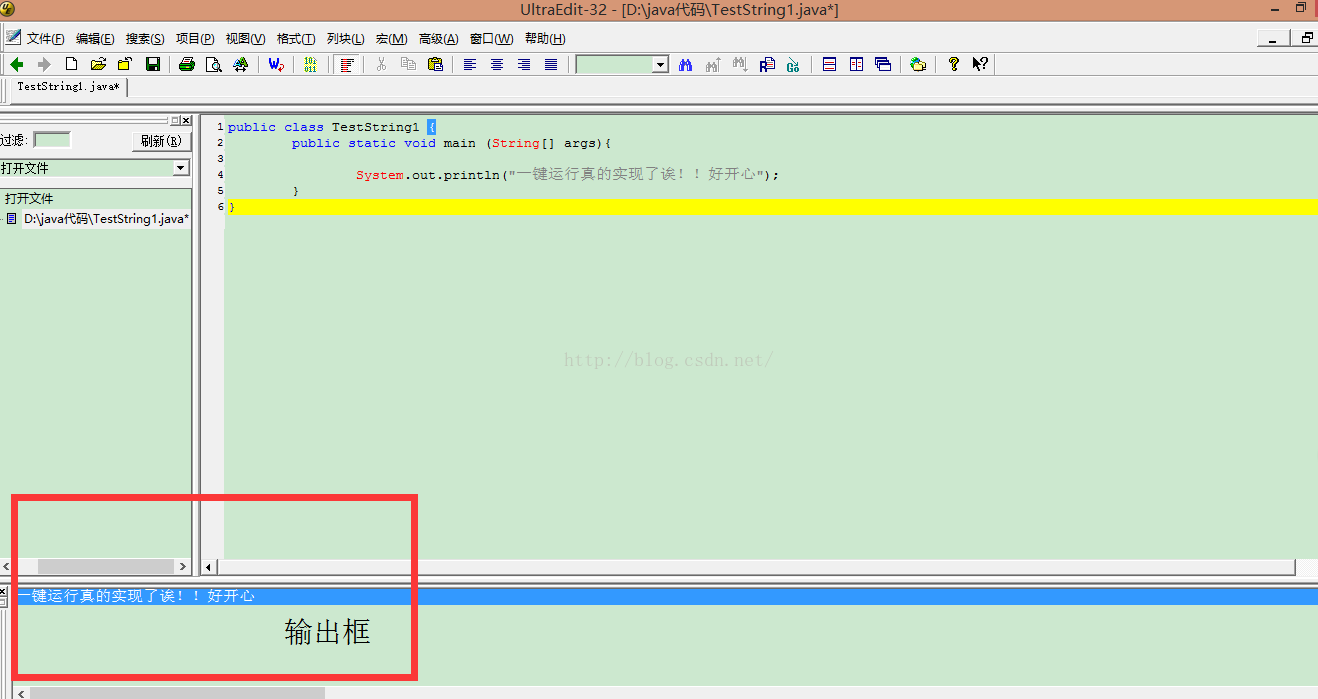The height and width of the screenshot is (699, 1318).
Task: Click the document minimize button in menu bar
Action: (1272, 38)
